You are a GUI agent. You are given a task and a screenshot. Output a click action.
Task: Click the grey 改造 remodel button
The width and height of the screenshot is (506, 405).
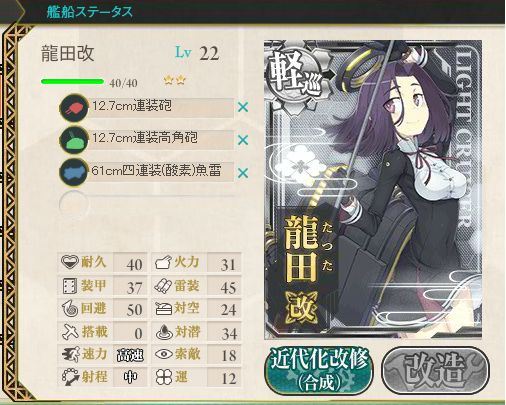pos(435,370)
